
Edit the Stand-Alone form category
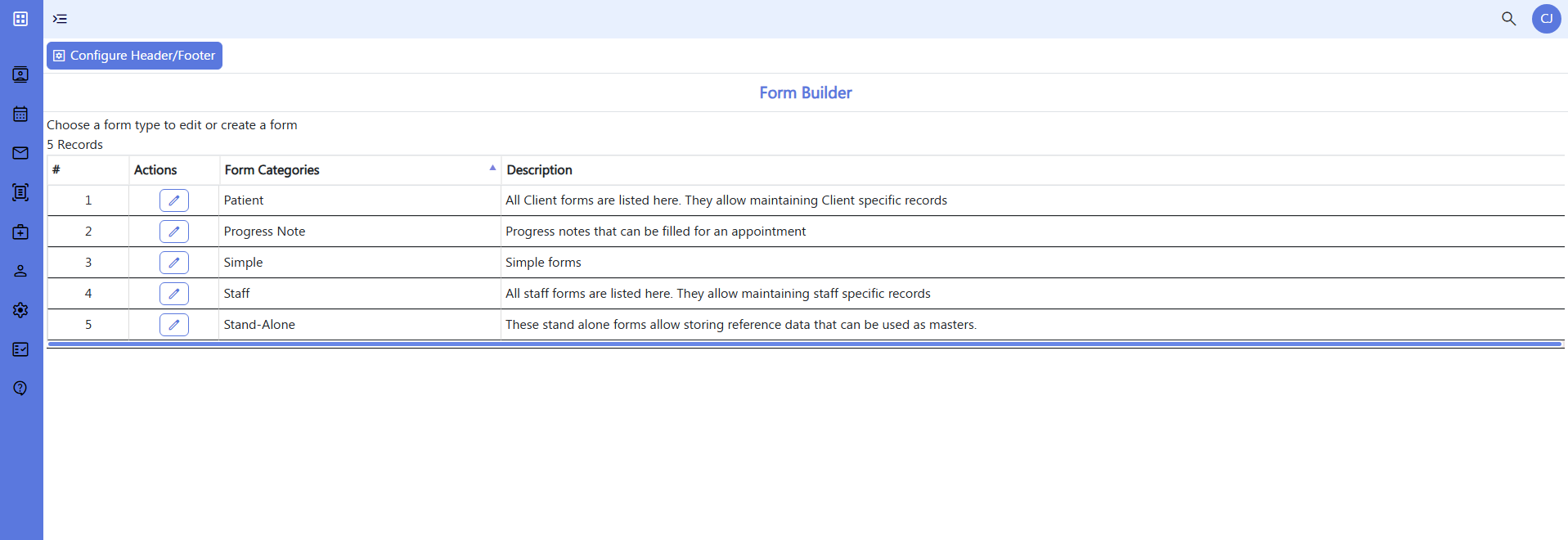coord(174,325)
